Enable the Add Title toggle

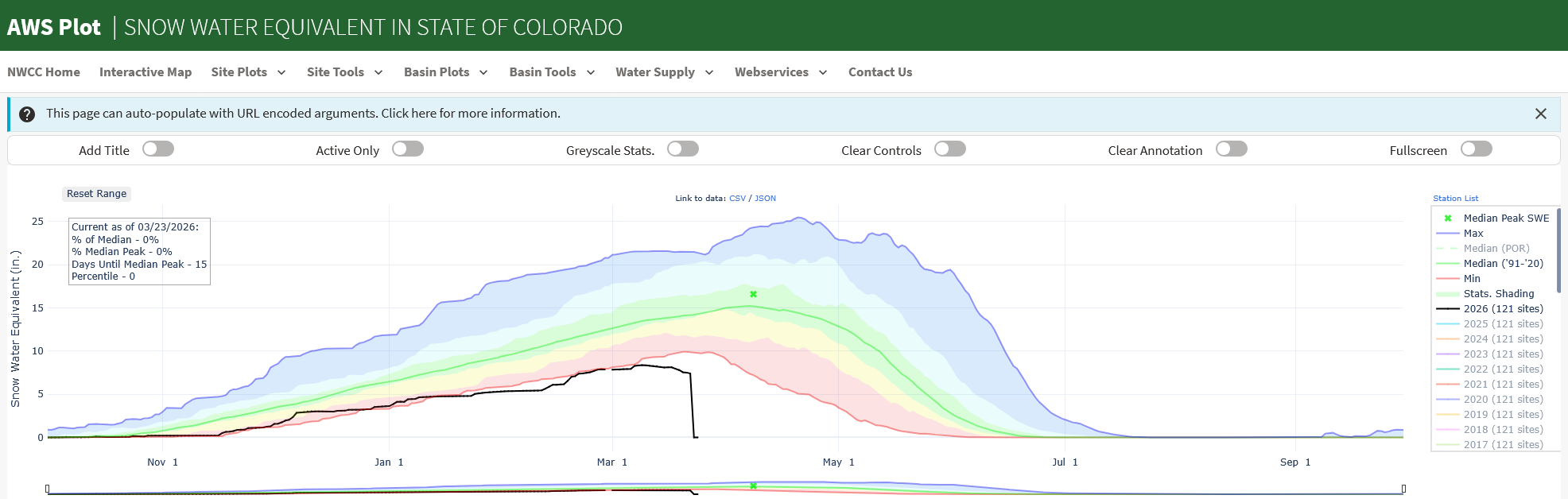(158, 149)
